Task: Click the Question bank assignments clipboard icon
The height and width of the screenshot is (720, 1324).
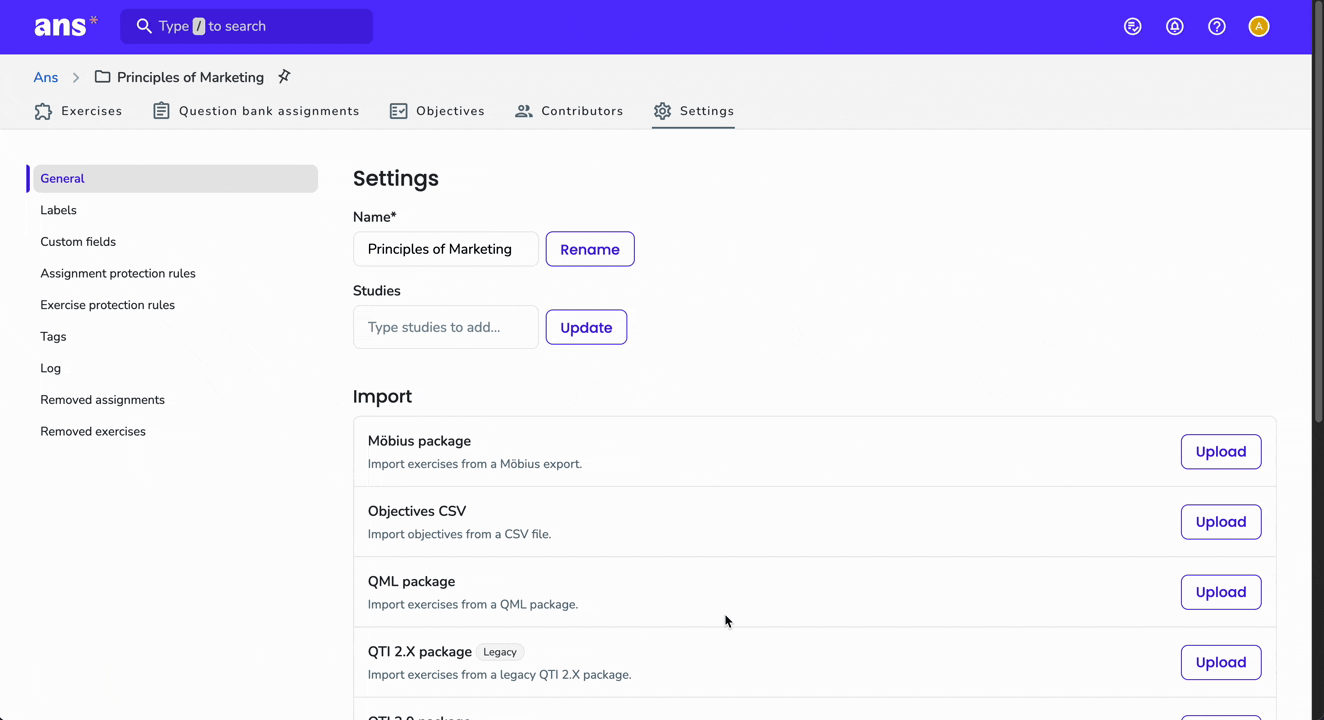Action: [161, 111]
